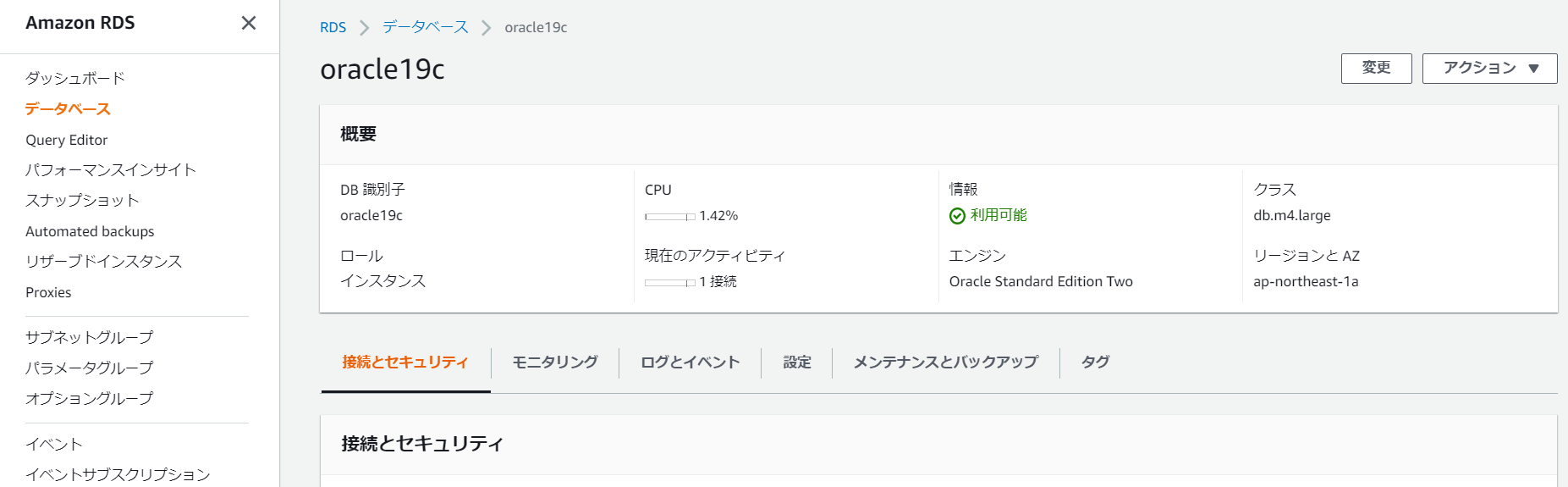Click the インスタンス role value
The height and width of the screenshot is (487, 1568).
(x=383, y=281)
